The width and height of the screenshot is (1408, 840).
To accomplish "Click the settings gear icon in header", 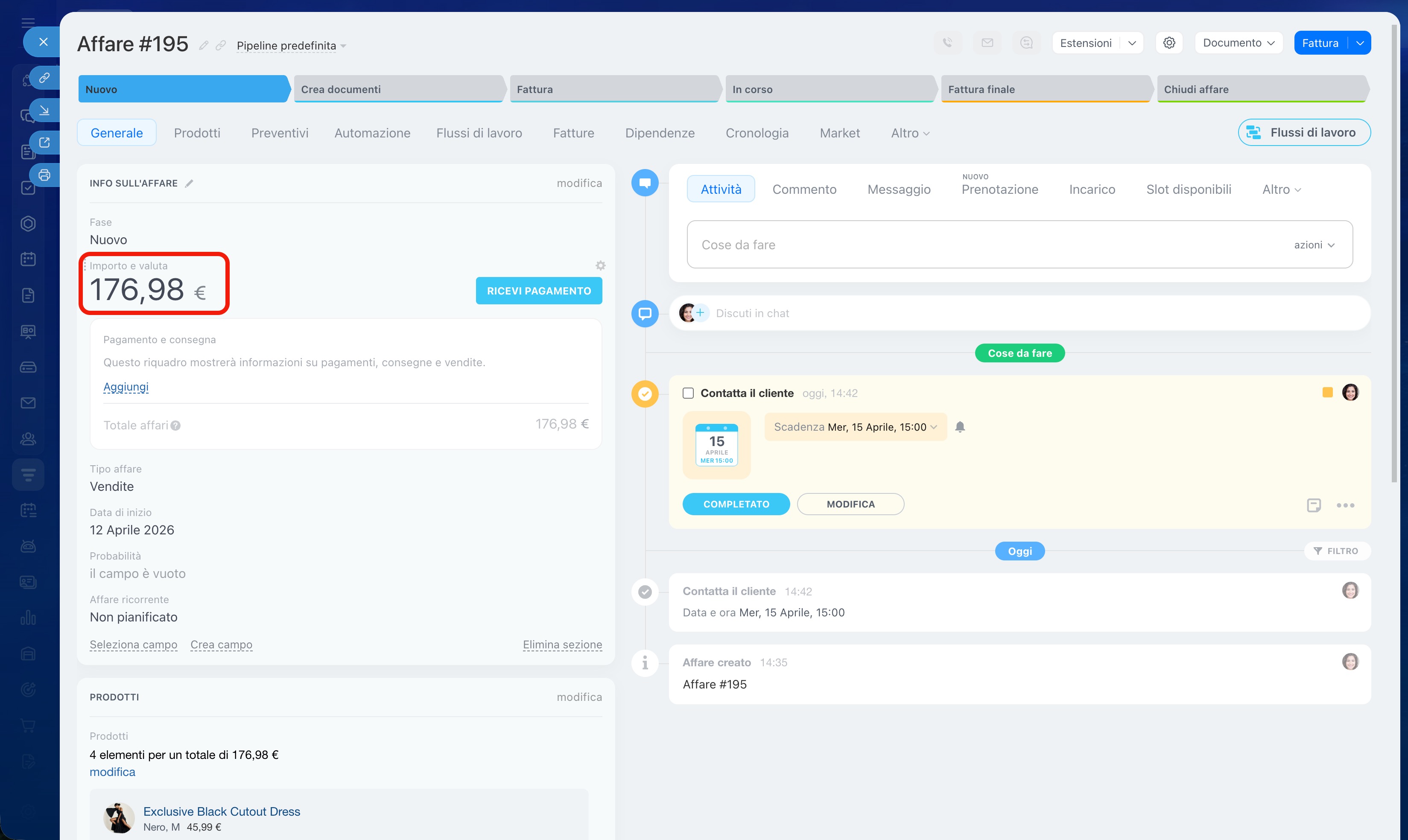I will point(1168,43).
